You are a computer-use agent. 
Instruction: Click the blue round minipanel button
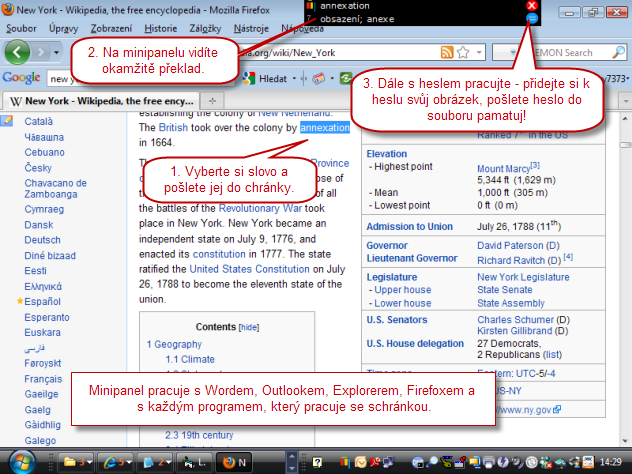pos(532,19)
